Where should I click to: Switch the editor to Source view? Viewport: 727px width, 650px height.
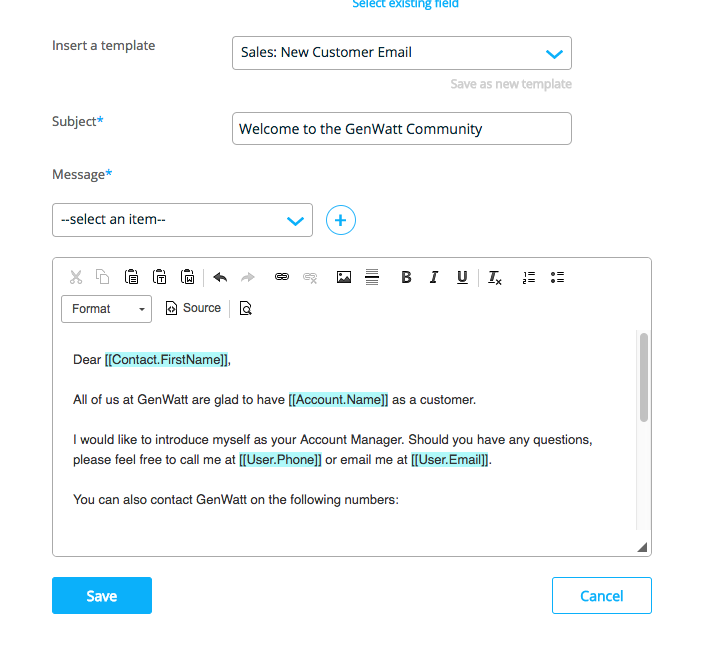193,309
